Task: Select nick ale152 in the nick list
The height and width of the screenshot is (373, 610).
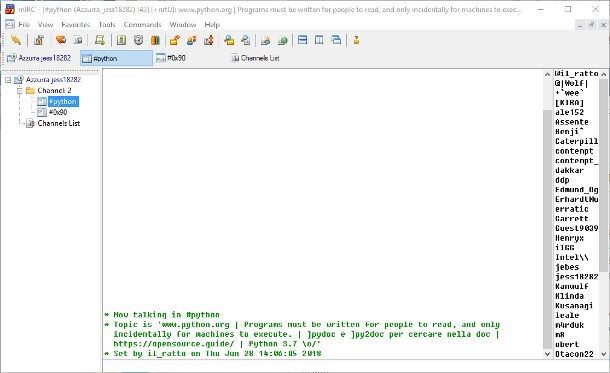Action: point(569,112)
